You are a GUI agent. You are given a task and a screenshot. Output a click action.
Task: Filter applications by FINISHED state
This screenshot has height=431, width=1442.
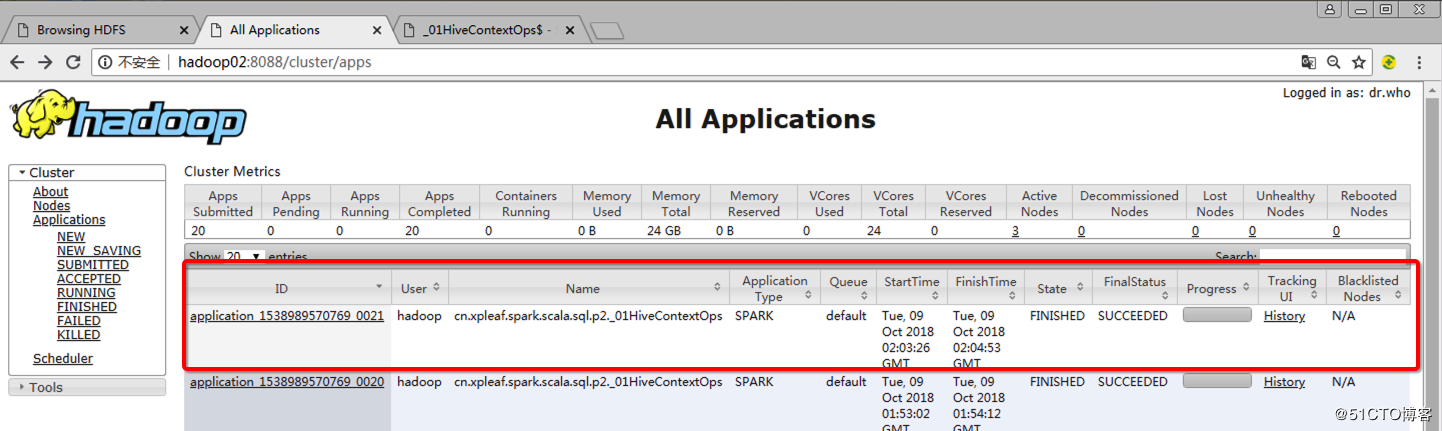point(87,307)
